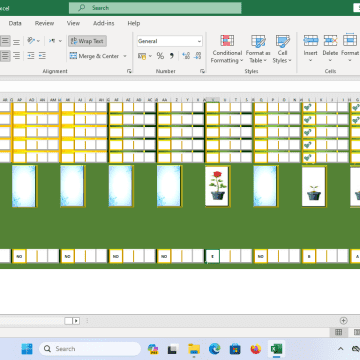The height and width of the screenshot is (360, 360).
Task: Select the cell containing letter E
Action: coord(212,256)
